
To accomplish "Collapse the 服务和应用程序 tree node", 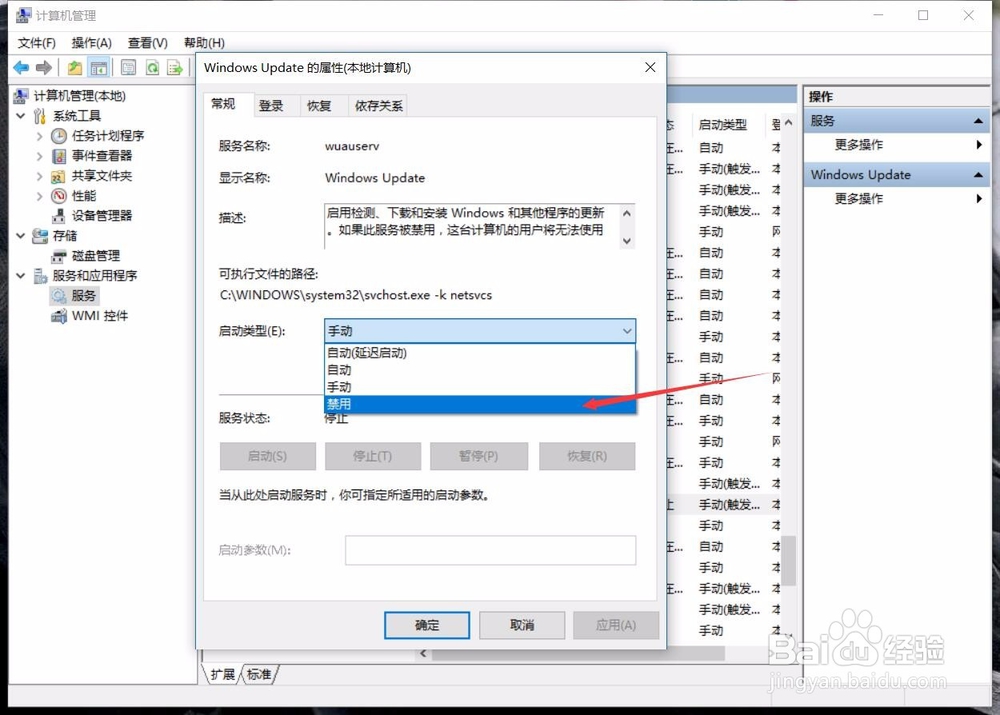I will click(20, 276).
